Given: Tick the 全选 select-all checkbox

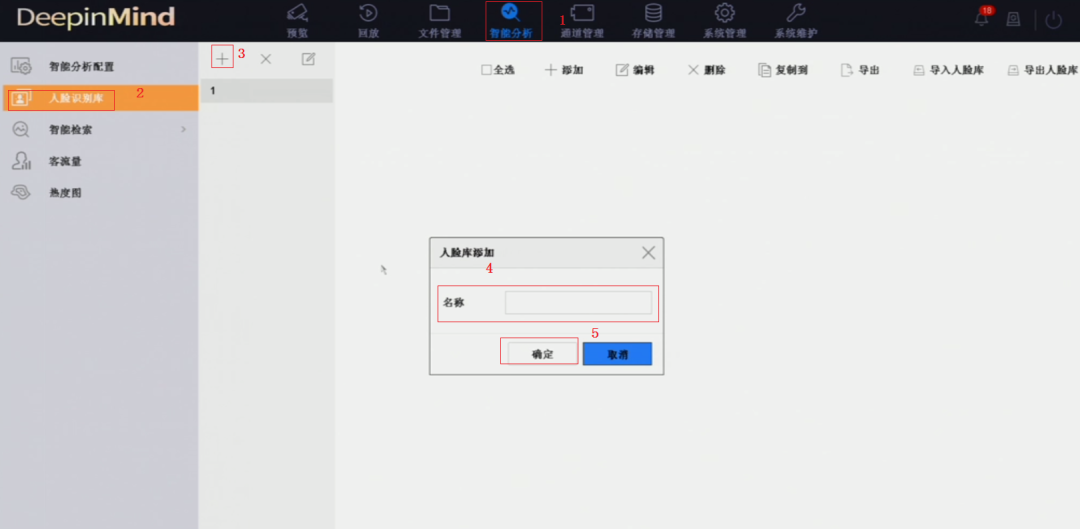Looking at the screenshot, I should pyautogui.click(x=486, y=70).
